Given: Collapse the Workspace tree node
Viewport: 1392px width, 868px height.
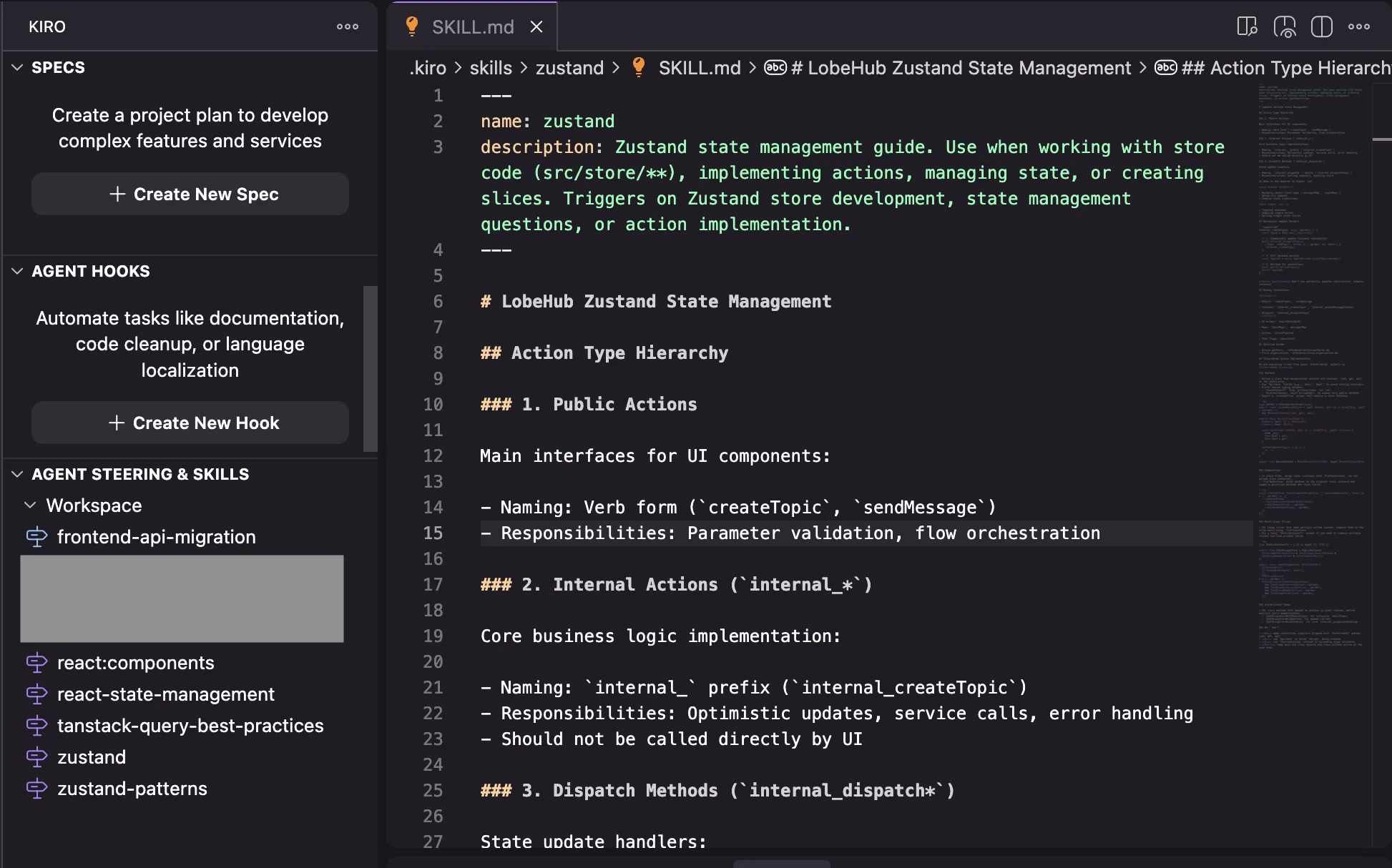Looking at the screenshot, I should click(x=30, y=505).
